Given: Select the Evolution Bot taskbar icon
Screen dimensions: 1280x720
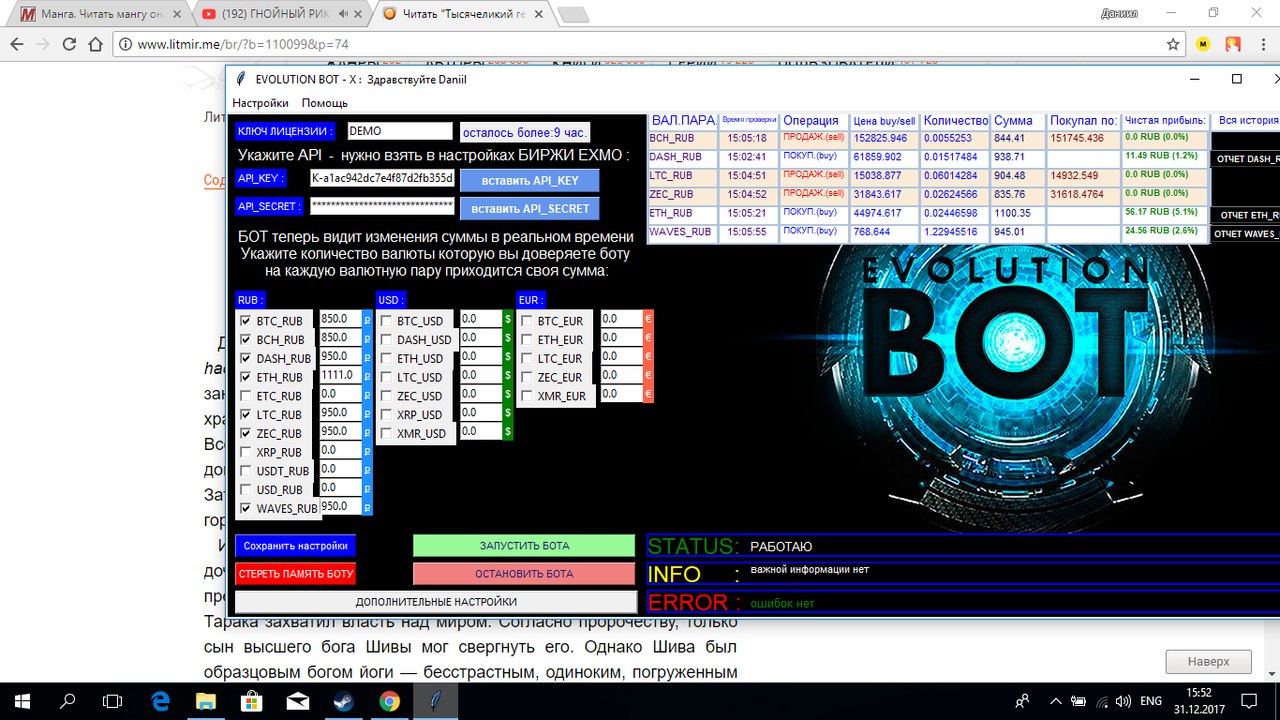Looking at the screenshot, I should pyautogui.click(x=436, y=701).
